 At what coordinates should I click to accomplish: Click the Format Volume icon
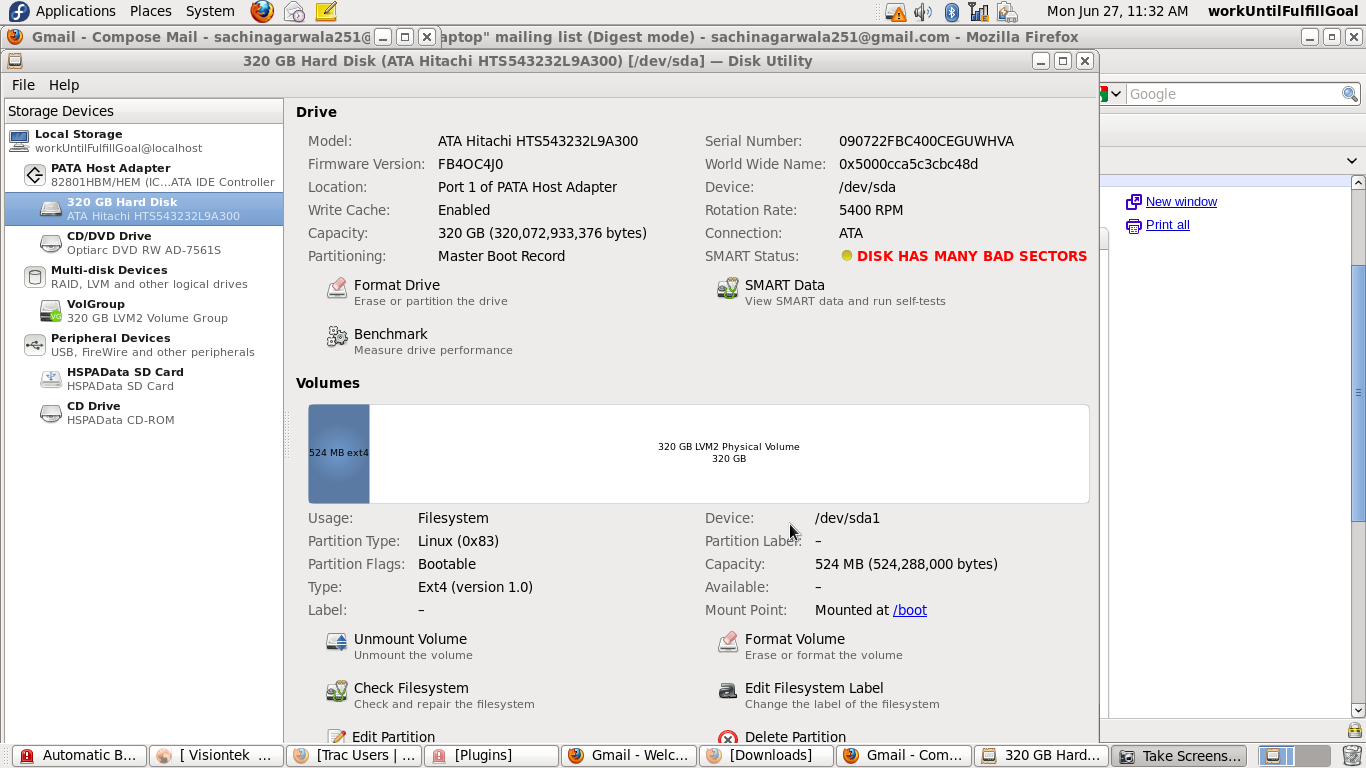pyautogui.click(x=728, y=643)
